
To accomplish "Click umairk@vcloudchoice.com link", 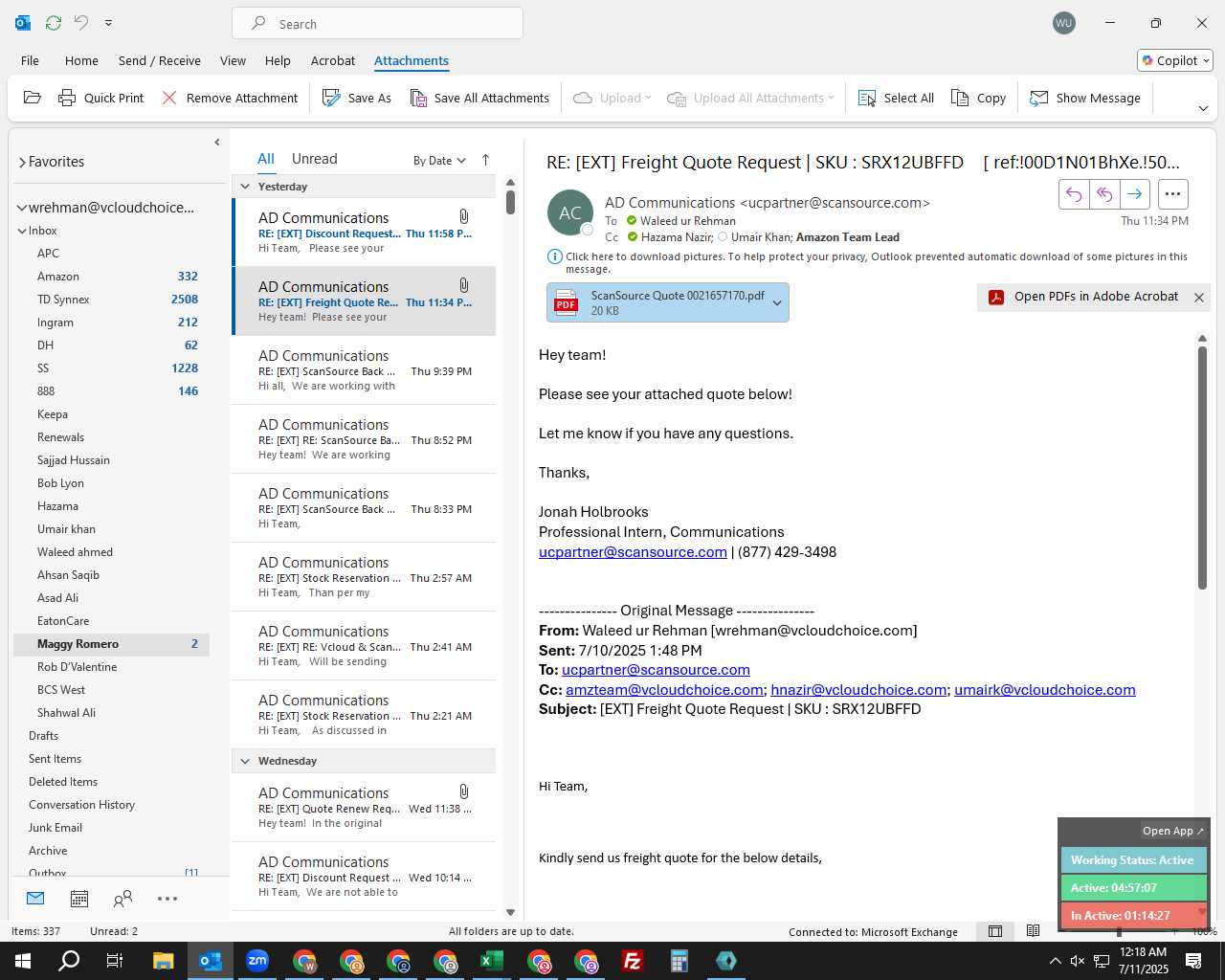I will (1045, 690).
